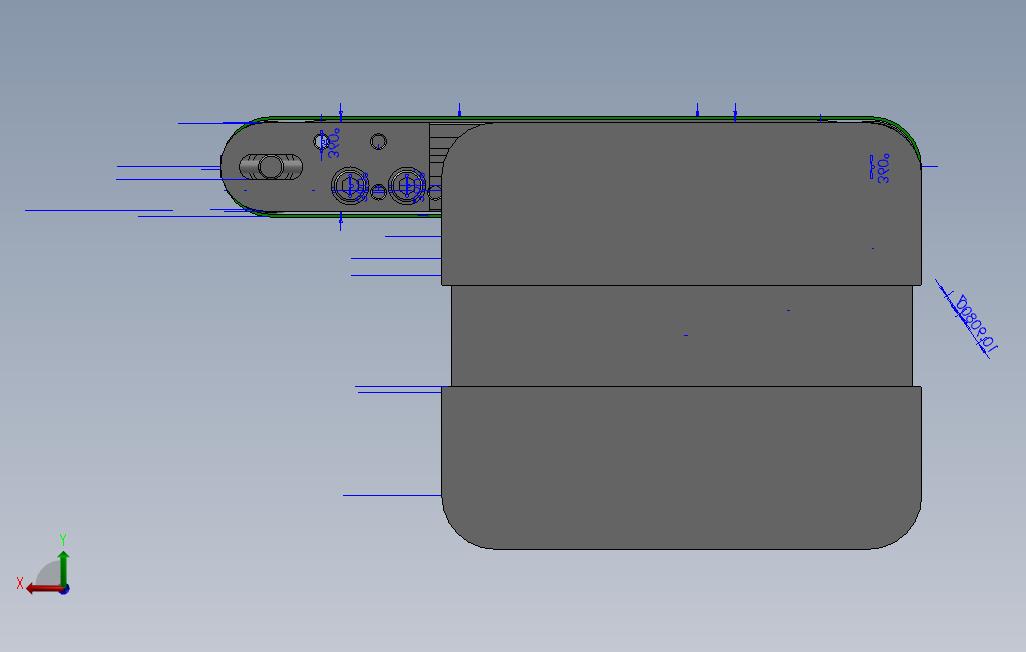Pick the left hex bolt on the arm

[x=350, y=187]
